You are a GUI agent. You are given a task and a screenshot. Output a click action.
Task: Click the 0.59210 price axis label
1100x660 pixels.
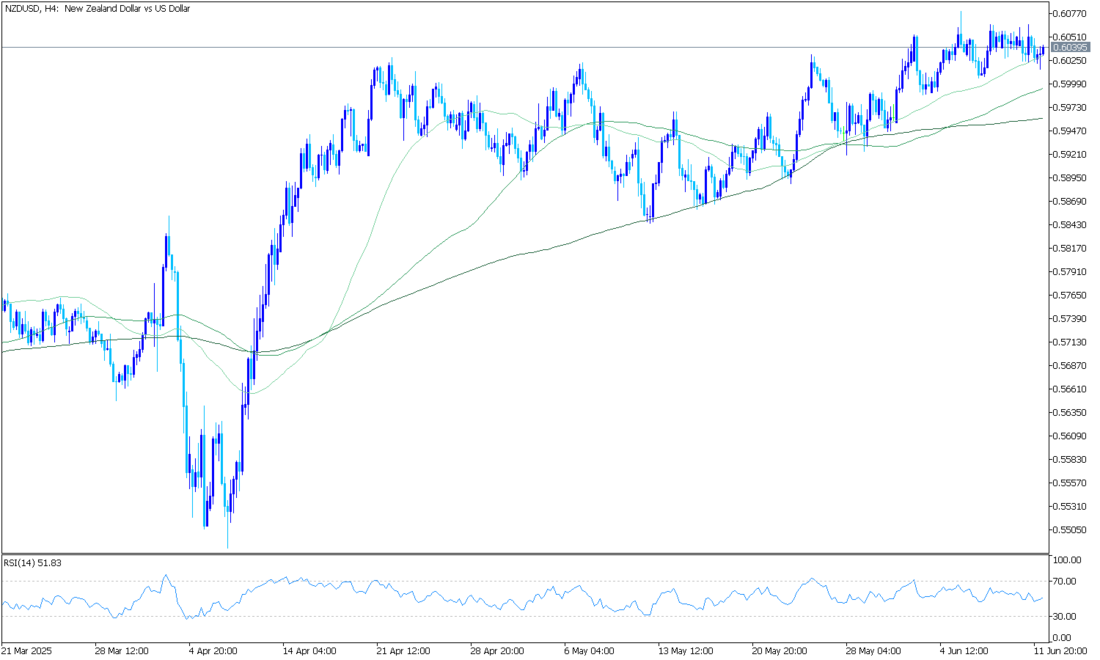pyautogui.click(x=1070, y=154)
